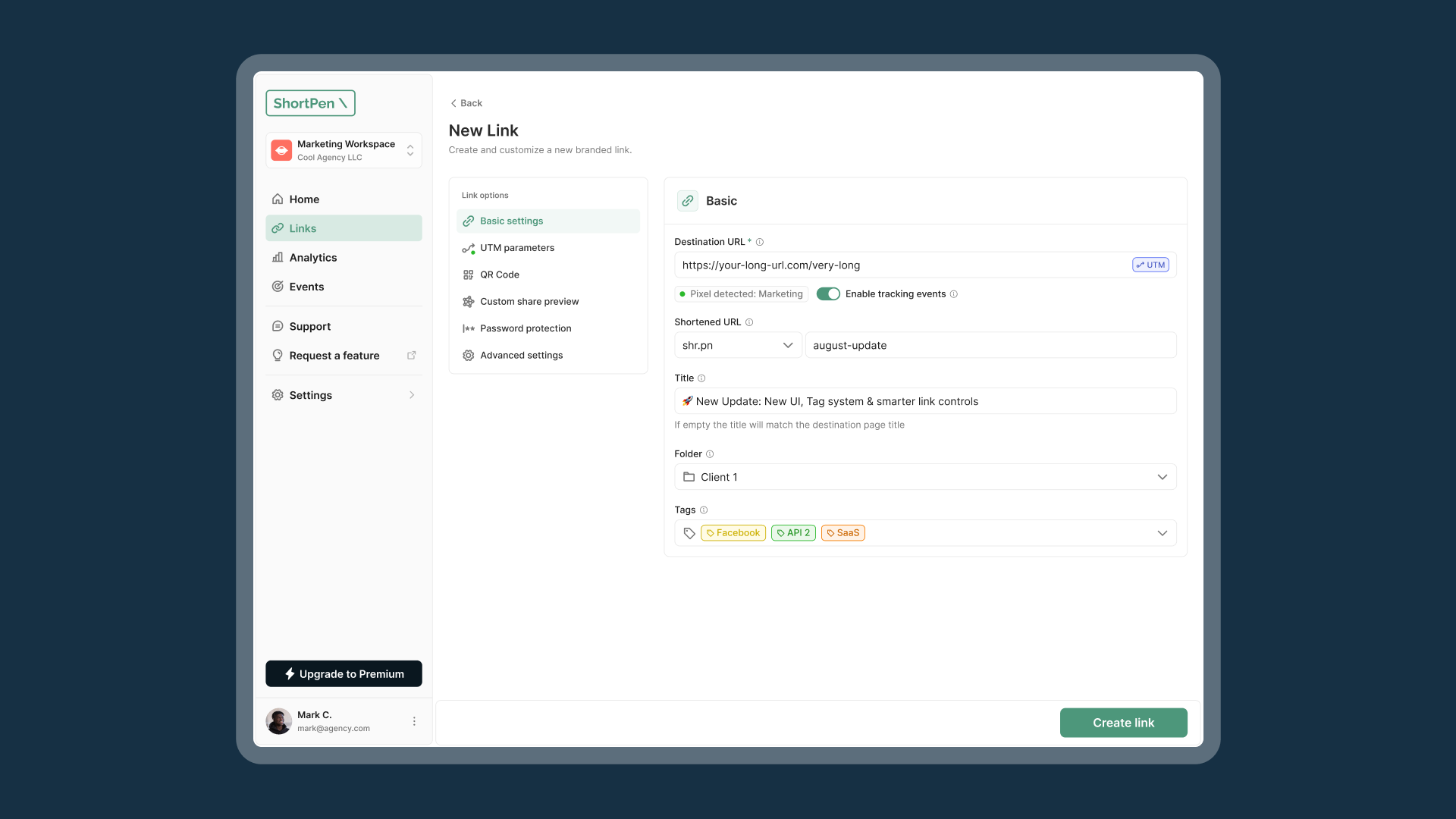
Task: Open the shr.pn domain dropdown
Action: click(737, 345)
